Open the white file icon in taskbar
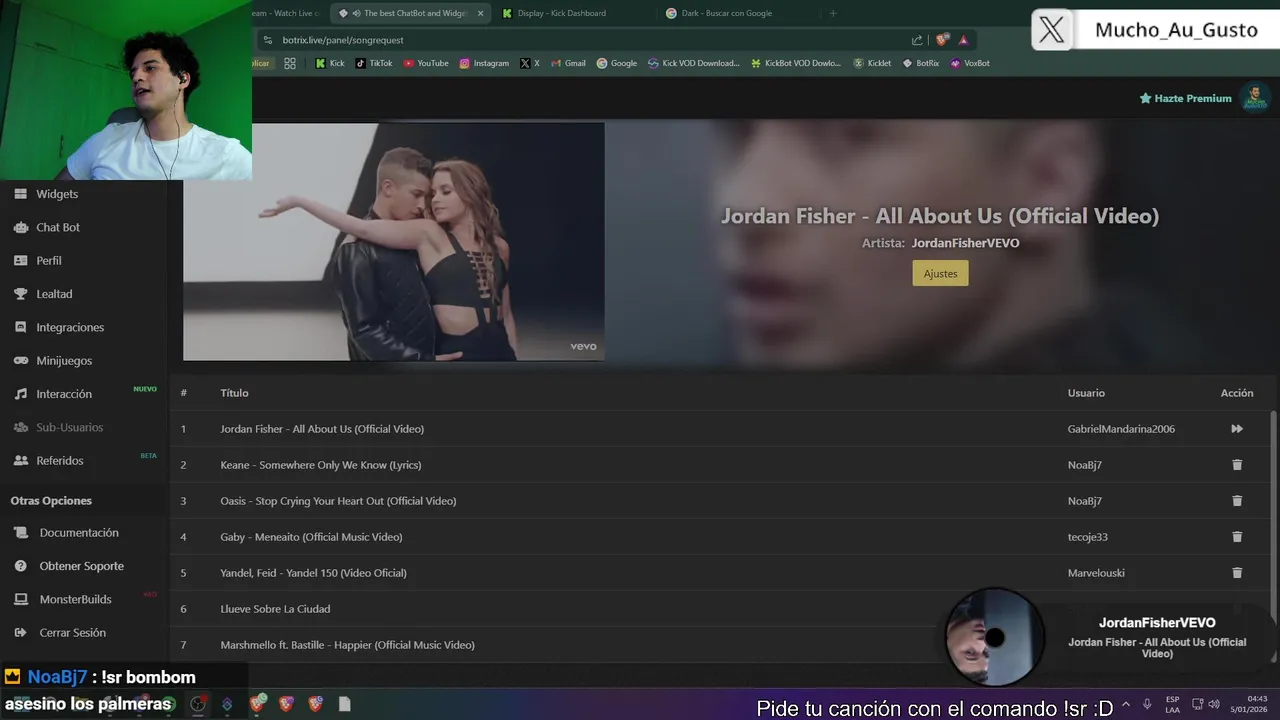Viewport: 1280px width, 720px height. pos(344,704)
